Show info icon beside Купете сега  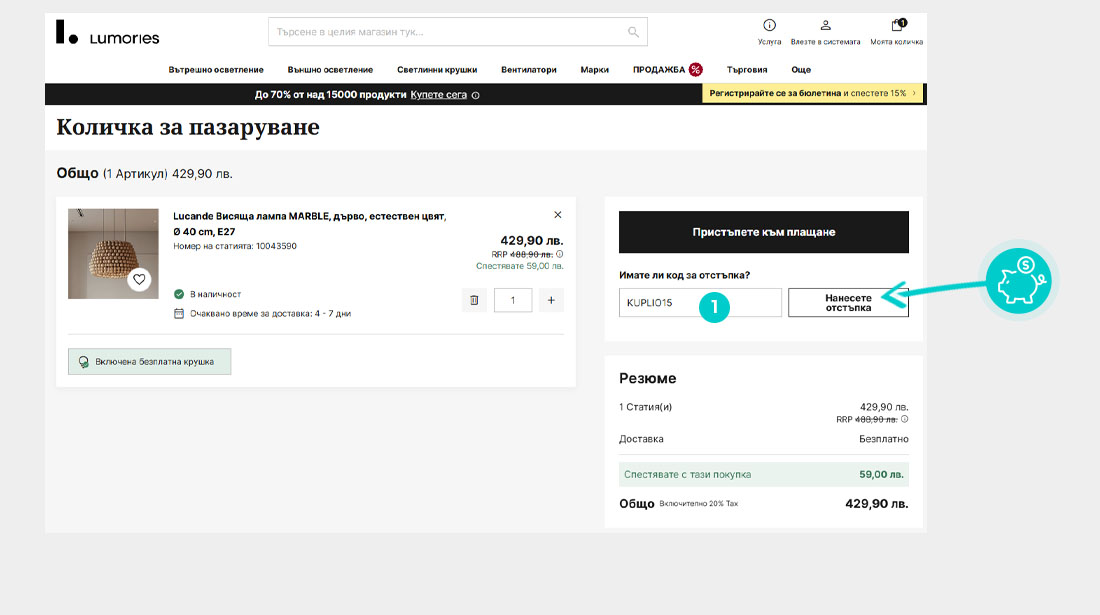coord(476,95)
